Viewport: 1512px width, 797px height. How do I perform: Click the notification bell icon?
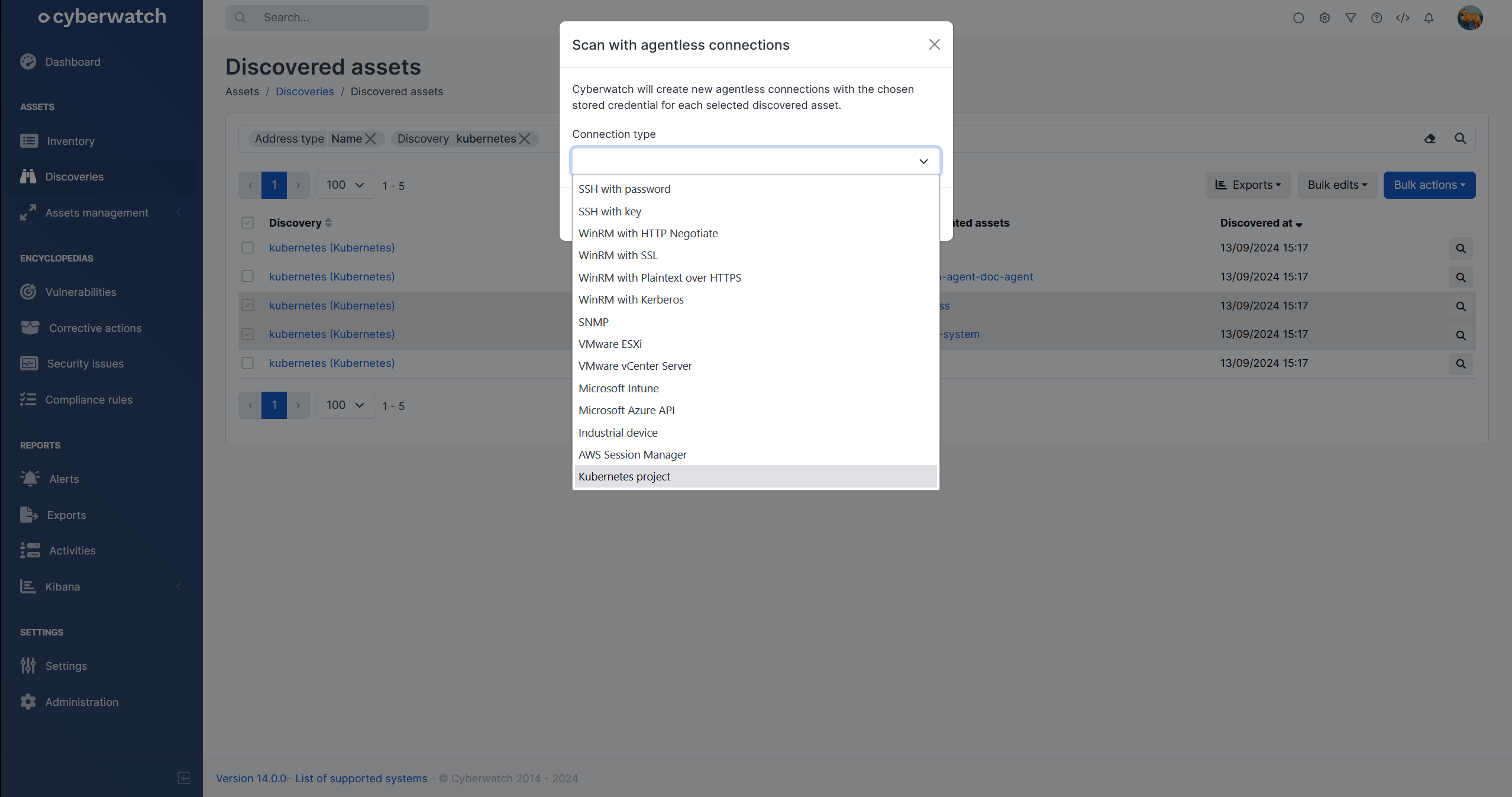pyautogui.click(x=1429, y=18)
